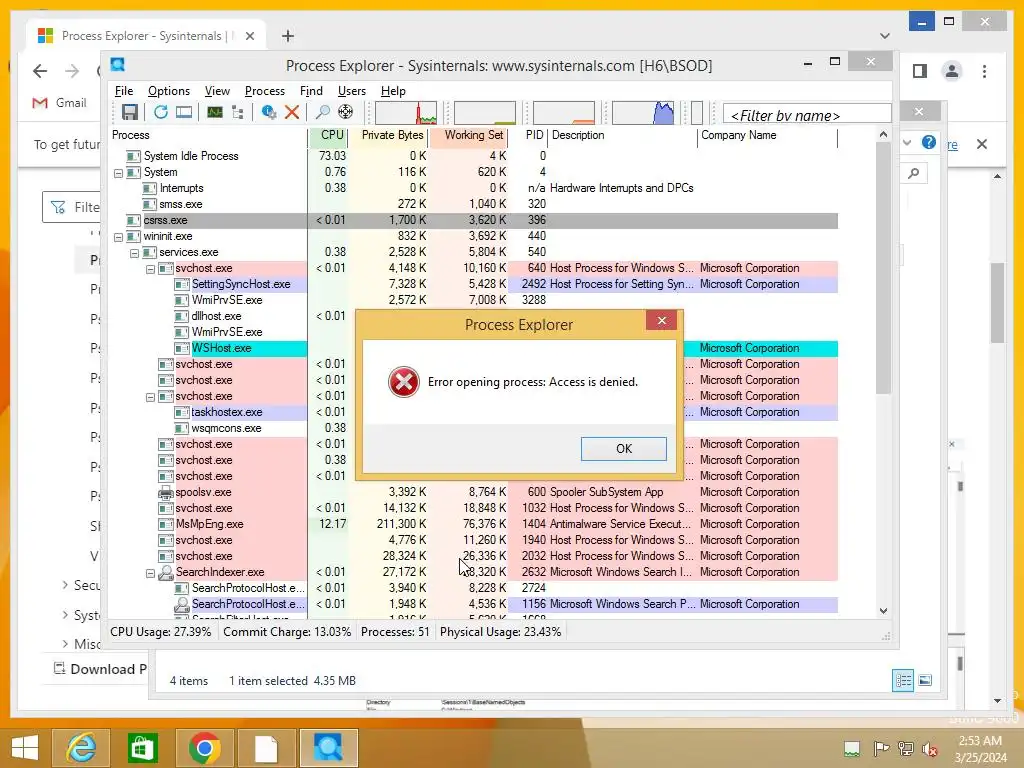Collapse the SearchIndexer.exe tree node
The height and width of the screenshot is (768, 1024).
(150, 573)
